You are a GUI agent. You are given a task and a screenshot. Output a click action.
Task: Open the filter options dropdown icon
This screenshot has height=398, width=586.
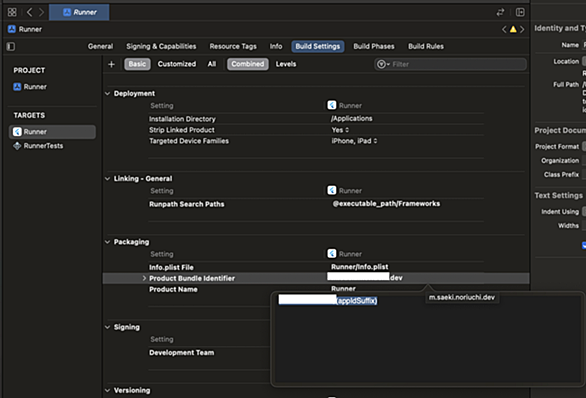(x=383, y=64)
